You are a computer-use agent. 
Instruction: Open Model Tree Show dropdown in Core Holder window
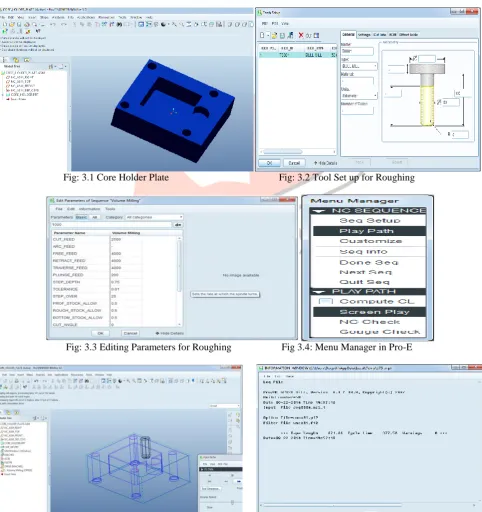coord(52,67)
